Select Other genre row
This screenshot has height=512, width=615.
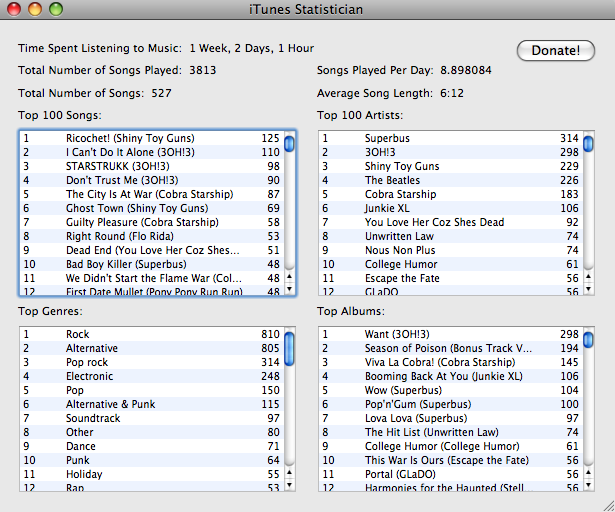point(152,432)
